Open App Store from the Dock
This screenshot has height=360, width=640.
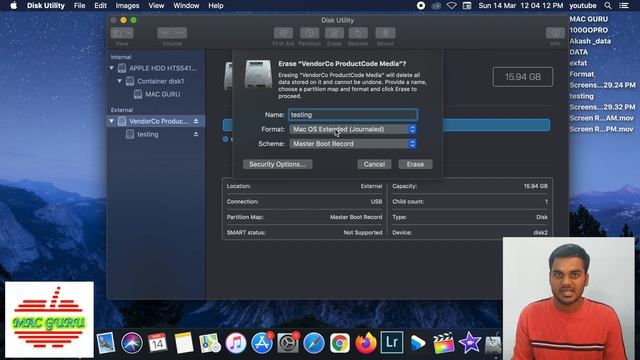pos(262,343)
